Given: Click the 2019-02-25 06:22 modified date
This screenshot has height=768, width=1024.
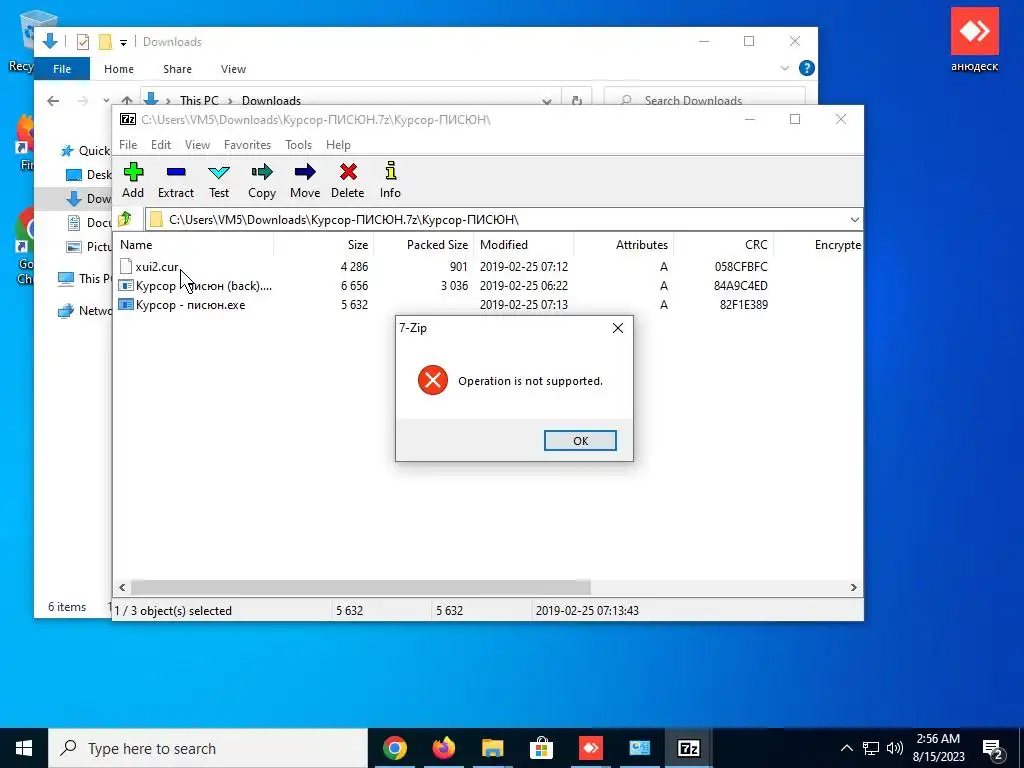Looking at the screenshot, I should click(x=524, y=285).
